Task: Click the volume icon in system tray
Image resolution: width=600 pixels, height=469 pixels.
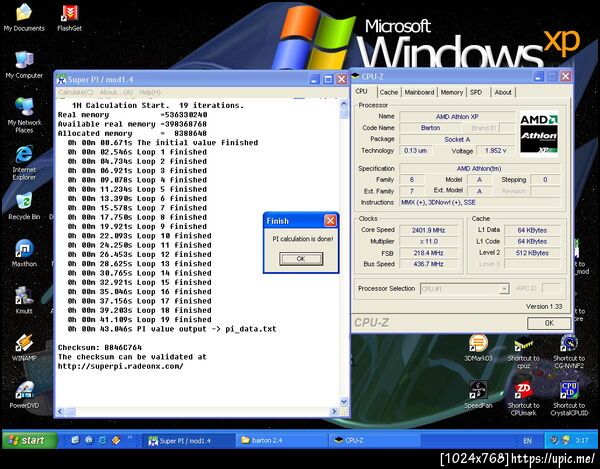Action: click(x=554, y=440)
